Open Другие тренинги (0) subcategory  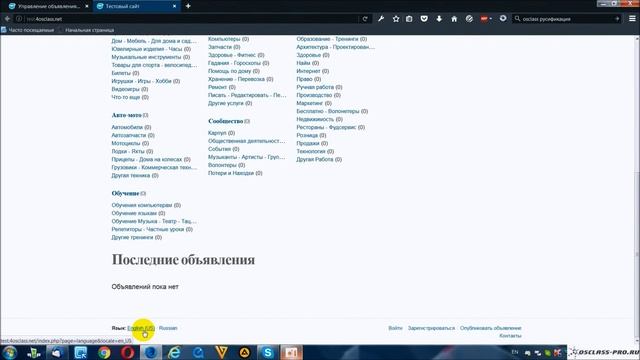(137, 237)
